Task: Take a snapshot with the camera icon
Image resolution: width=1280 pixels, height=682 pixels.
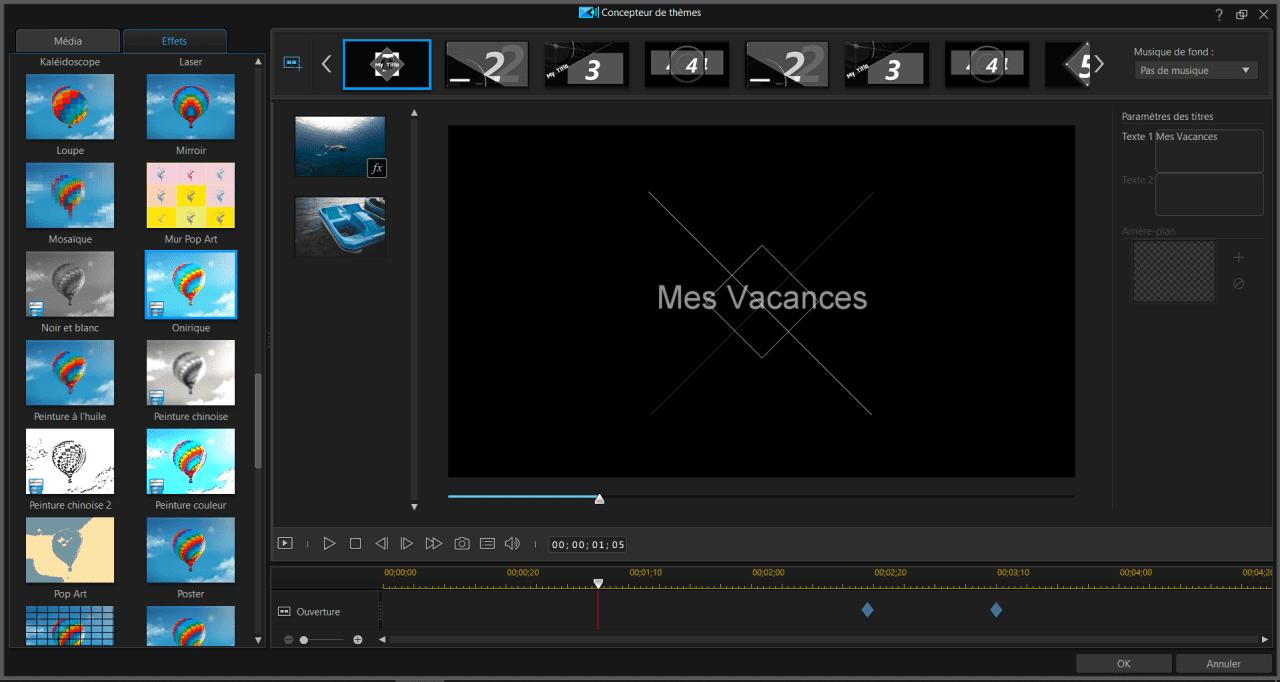Action: coord(461,543)
